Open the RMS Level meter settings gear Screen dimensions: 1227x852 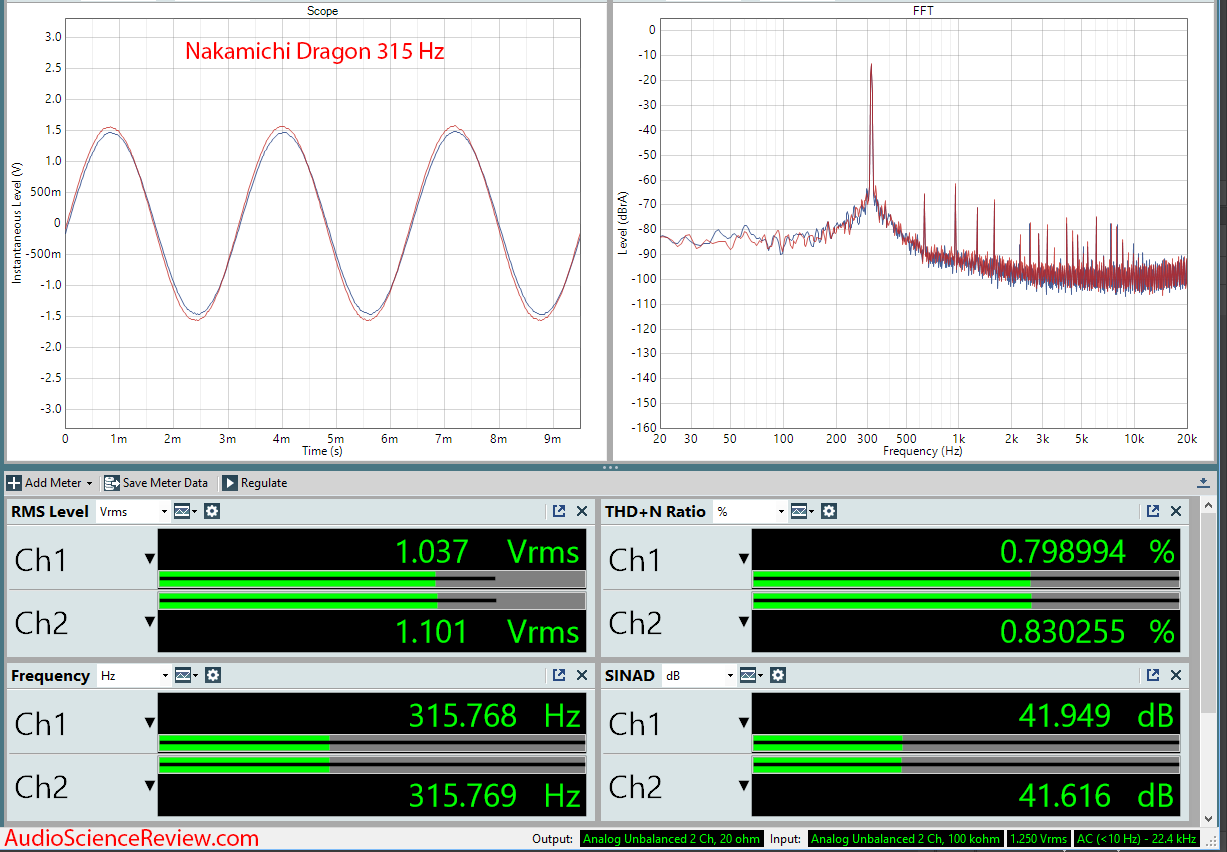(212, 511)
